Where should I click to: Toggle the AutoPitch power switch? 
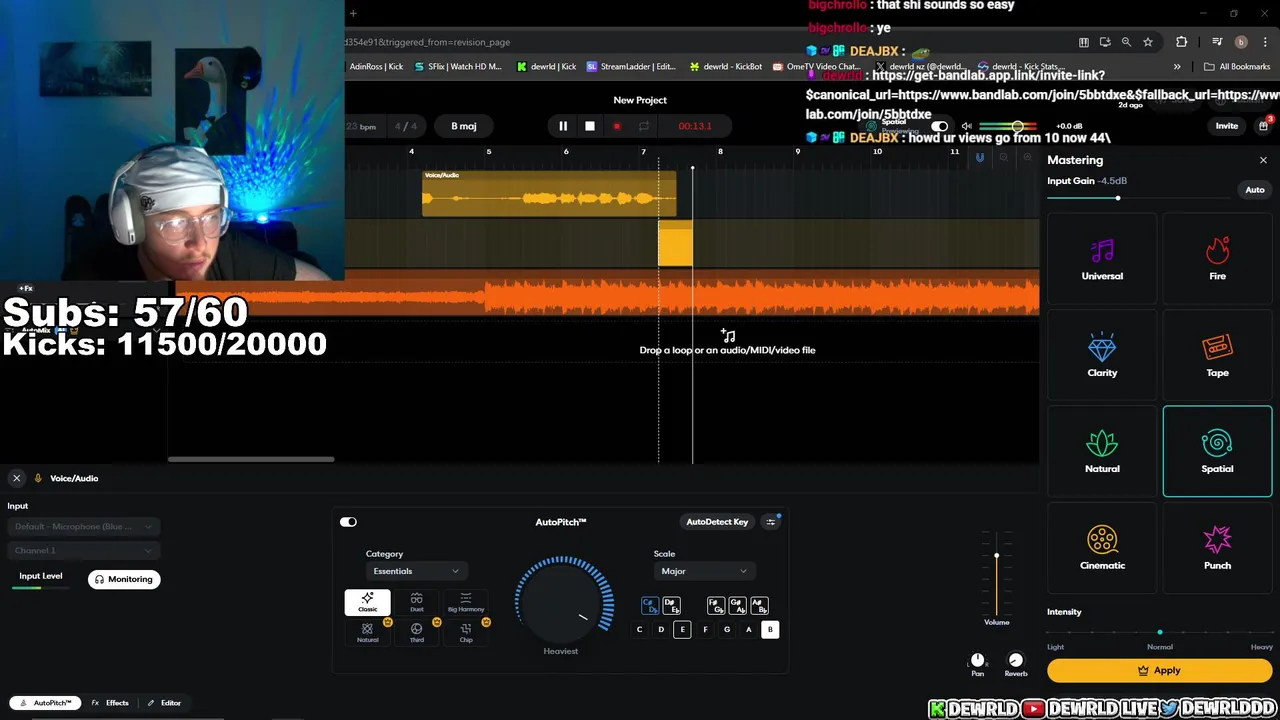[x=348, y=522]
